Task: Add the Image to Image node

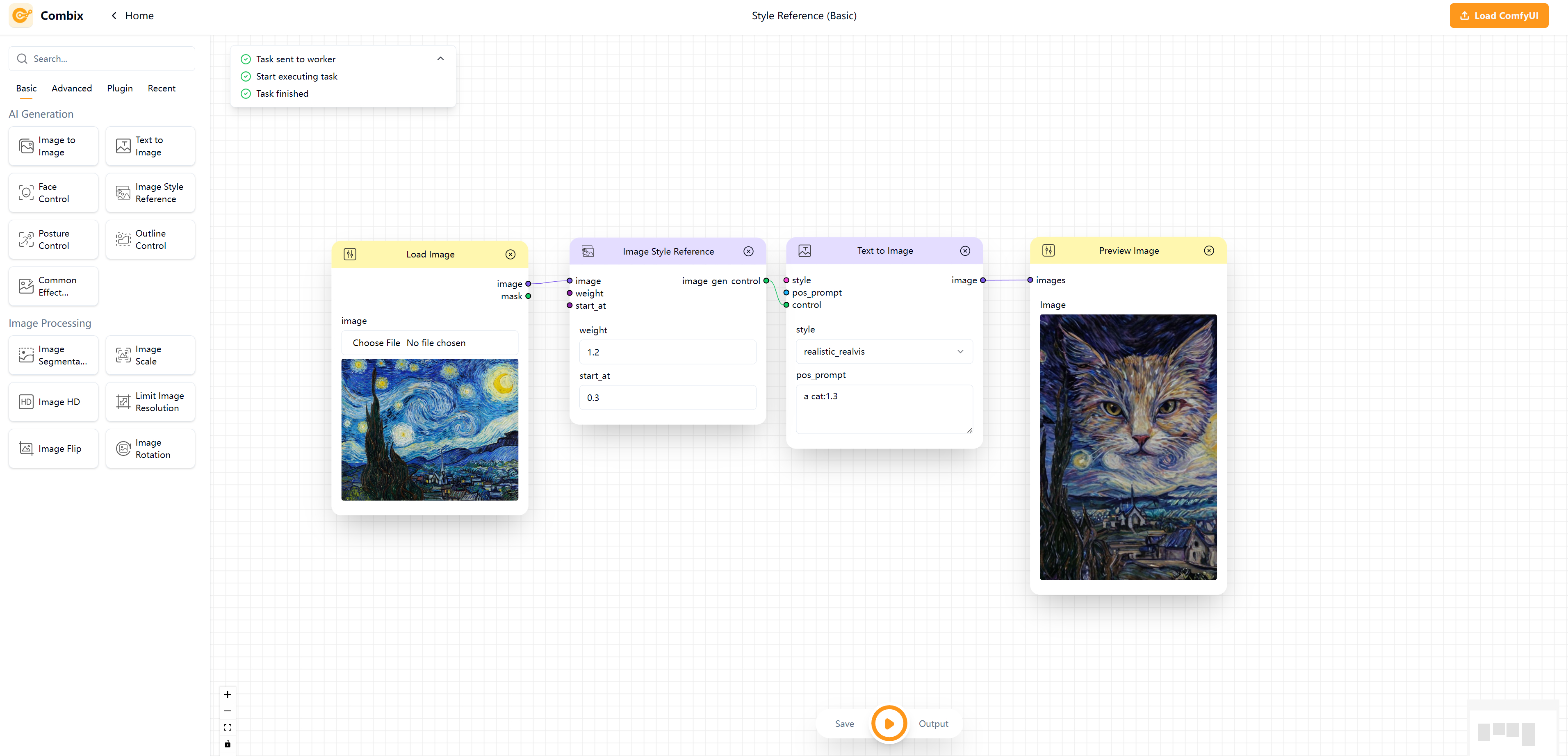Action: [54, 146]
